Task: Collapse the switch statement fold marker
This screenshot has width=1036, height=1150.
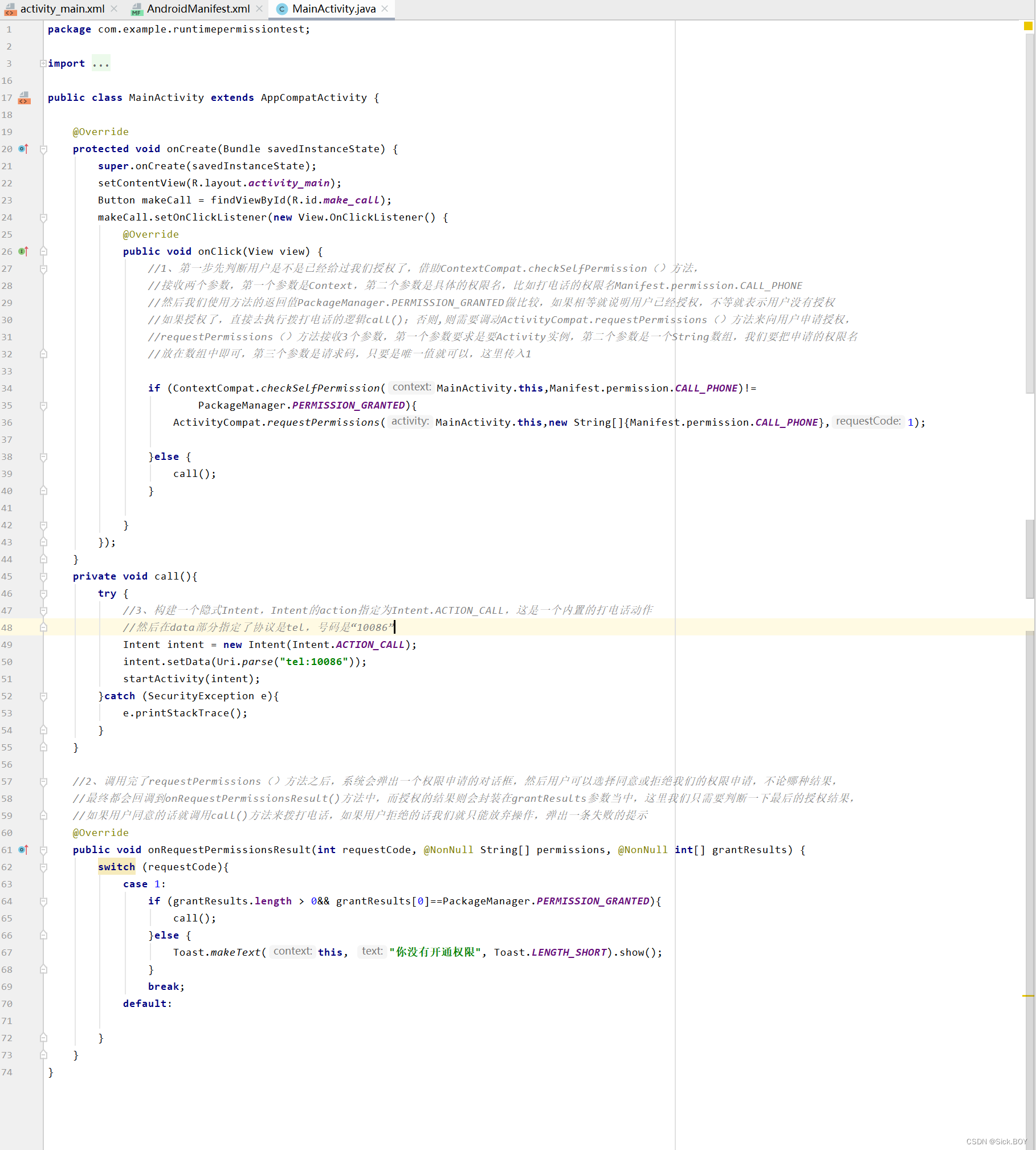Action: point(43,867)
